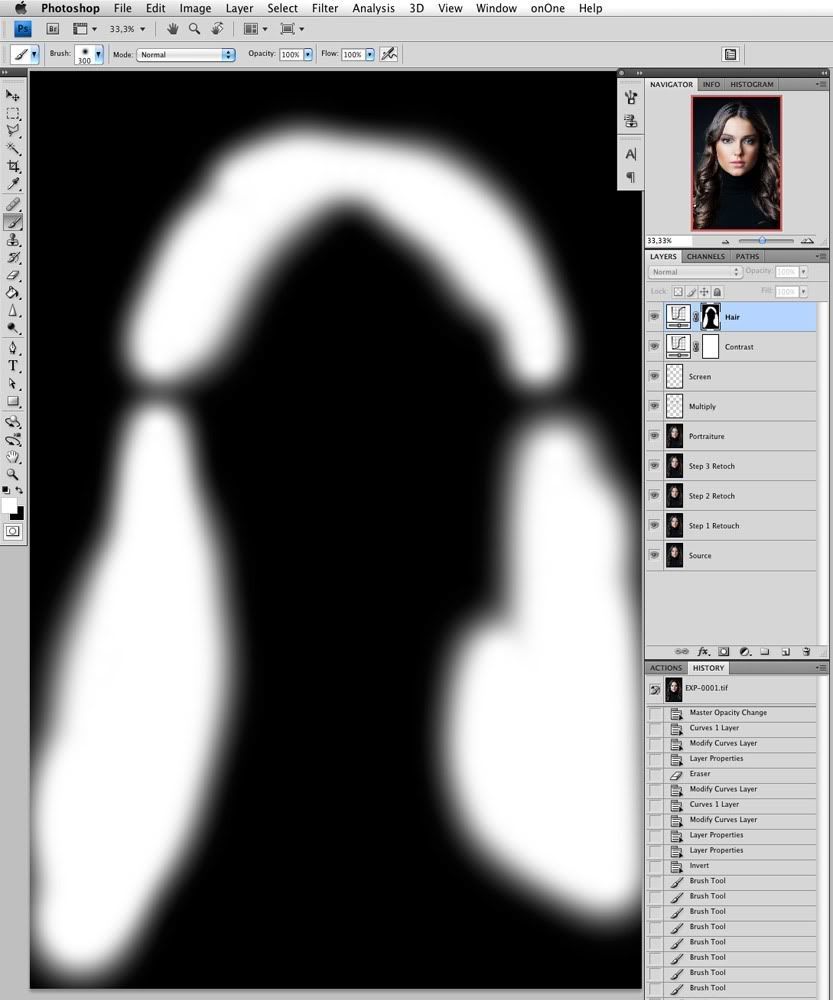Expand the Brush preset picker arrow
The height and width of the screenshot is (1000, 833).
[x=99, y=54]
